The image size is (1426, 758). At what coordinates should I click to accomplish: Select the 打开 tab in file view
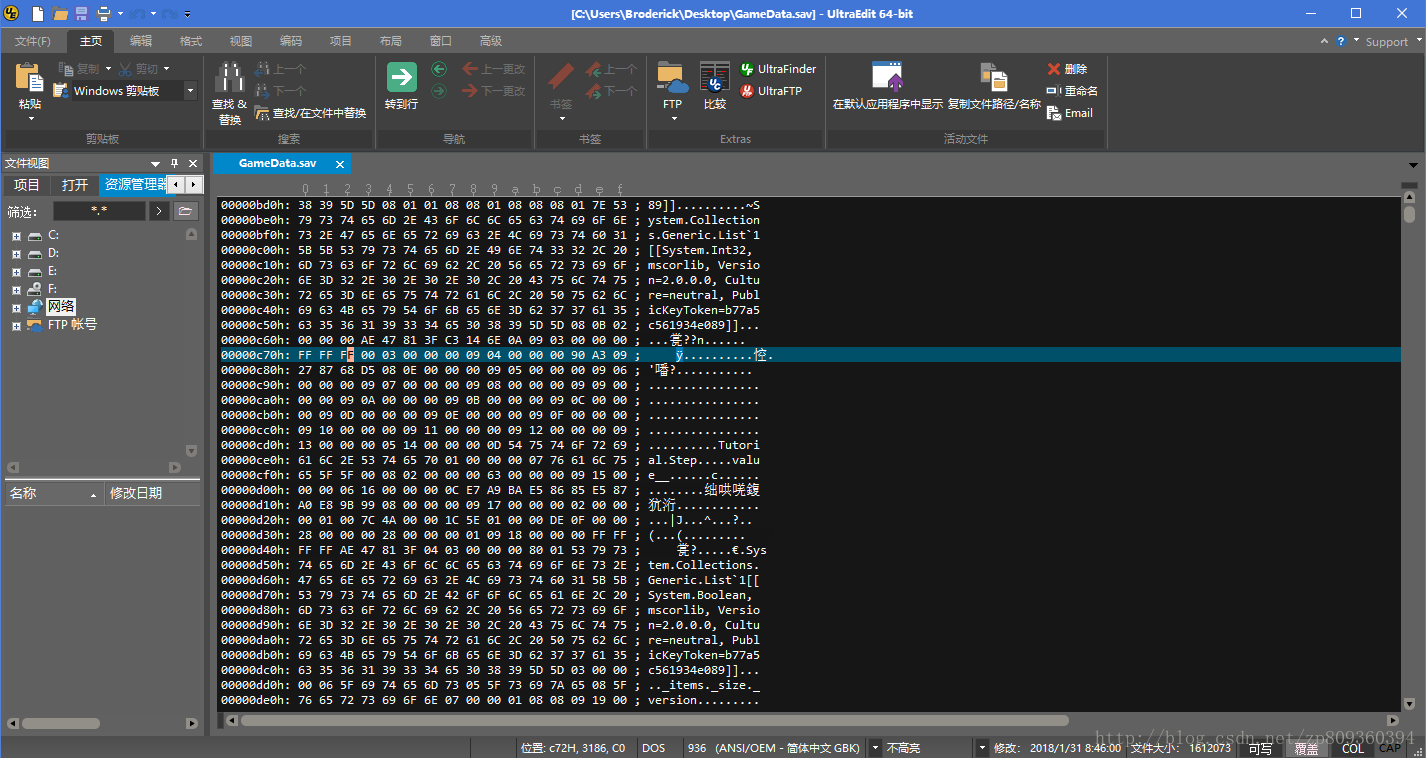75,185
